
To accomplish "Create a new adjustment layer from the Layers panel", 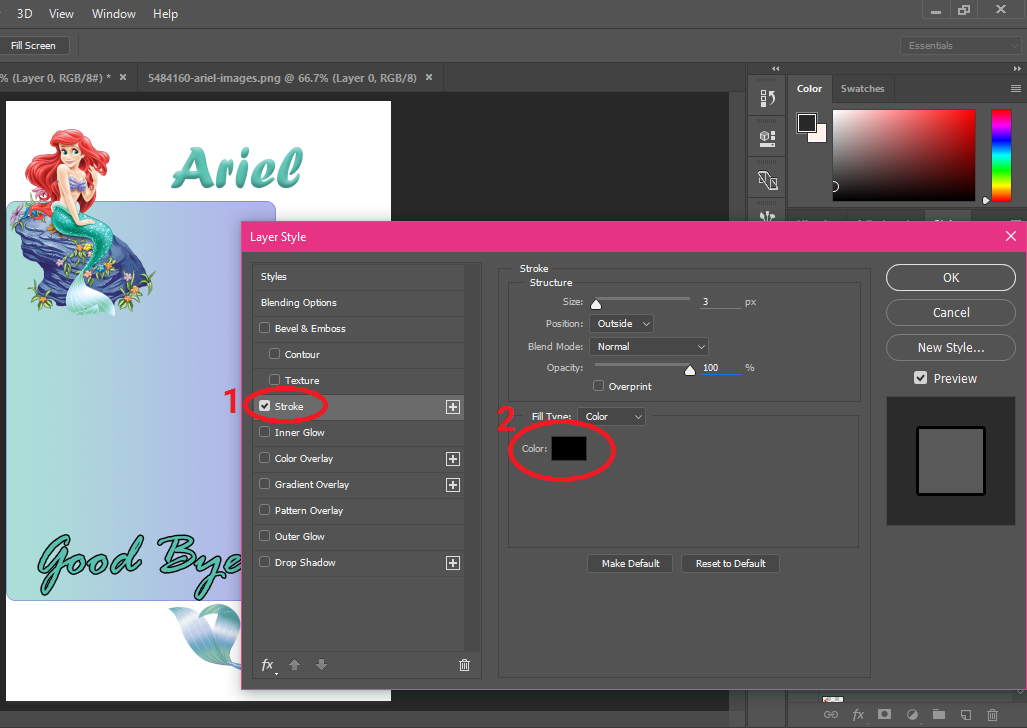I will (x=912, y=714).
